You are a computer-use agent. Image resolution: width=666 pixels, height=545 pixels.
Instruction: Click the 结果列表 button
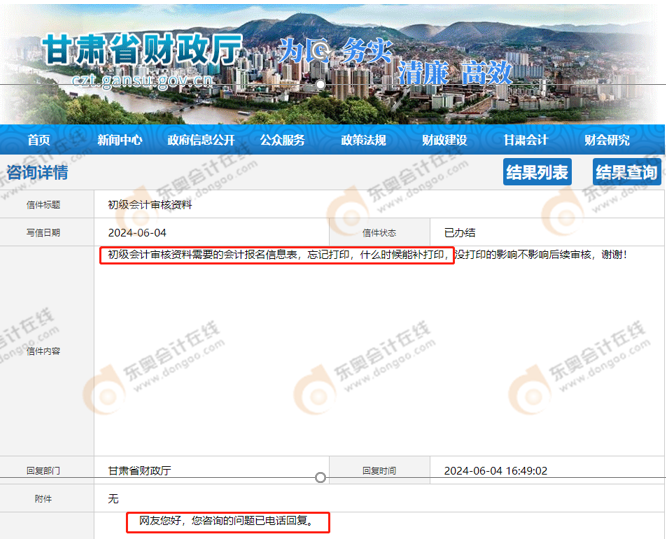coord(537,172)
